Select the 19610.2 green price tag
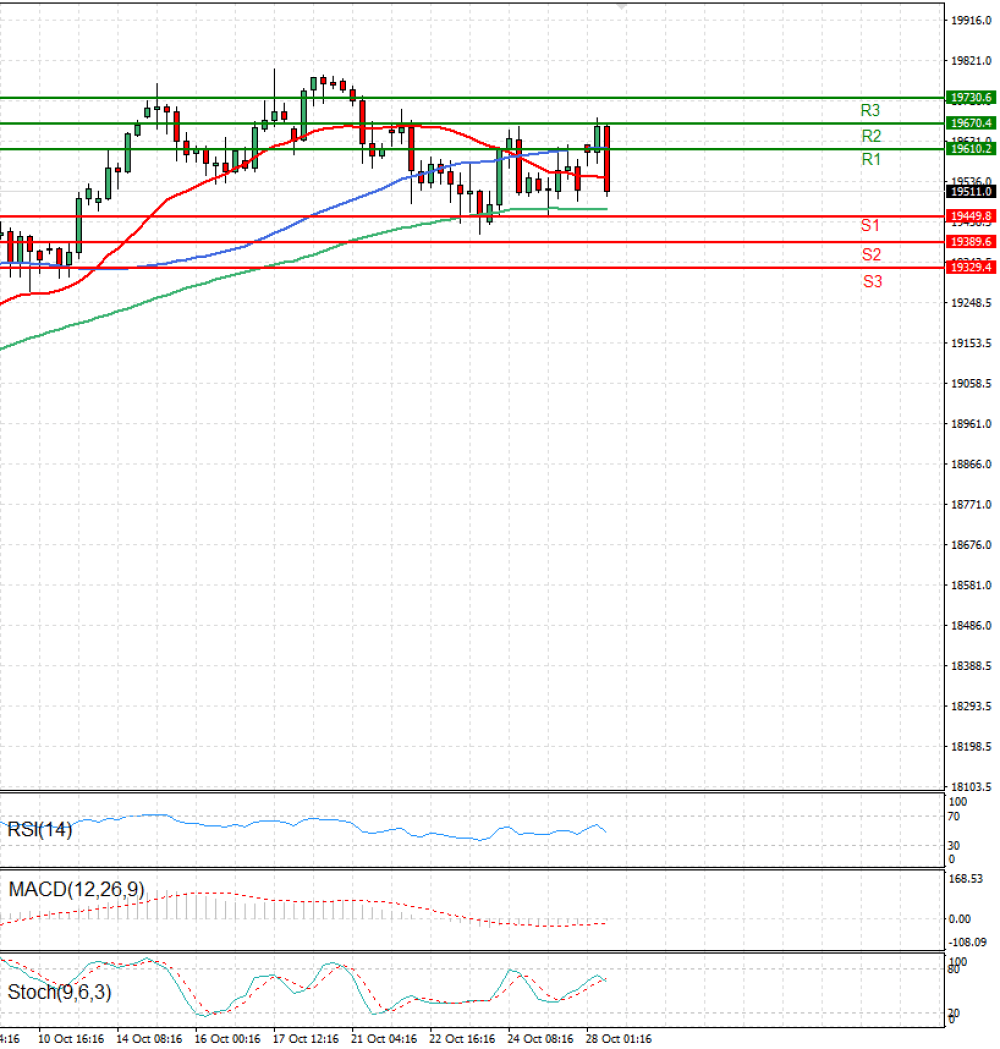 pyautogui.click(x=971, y=149)
